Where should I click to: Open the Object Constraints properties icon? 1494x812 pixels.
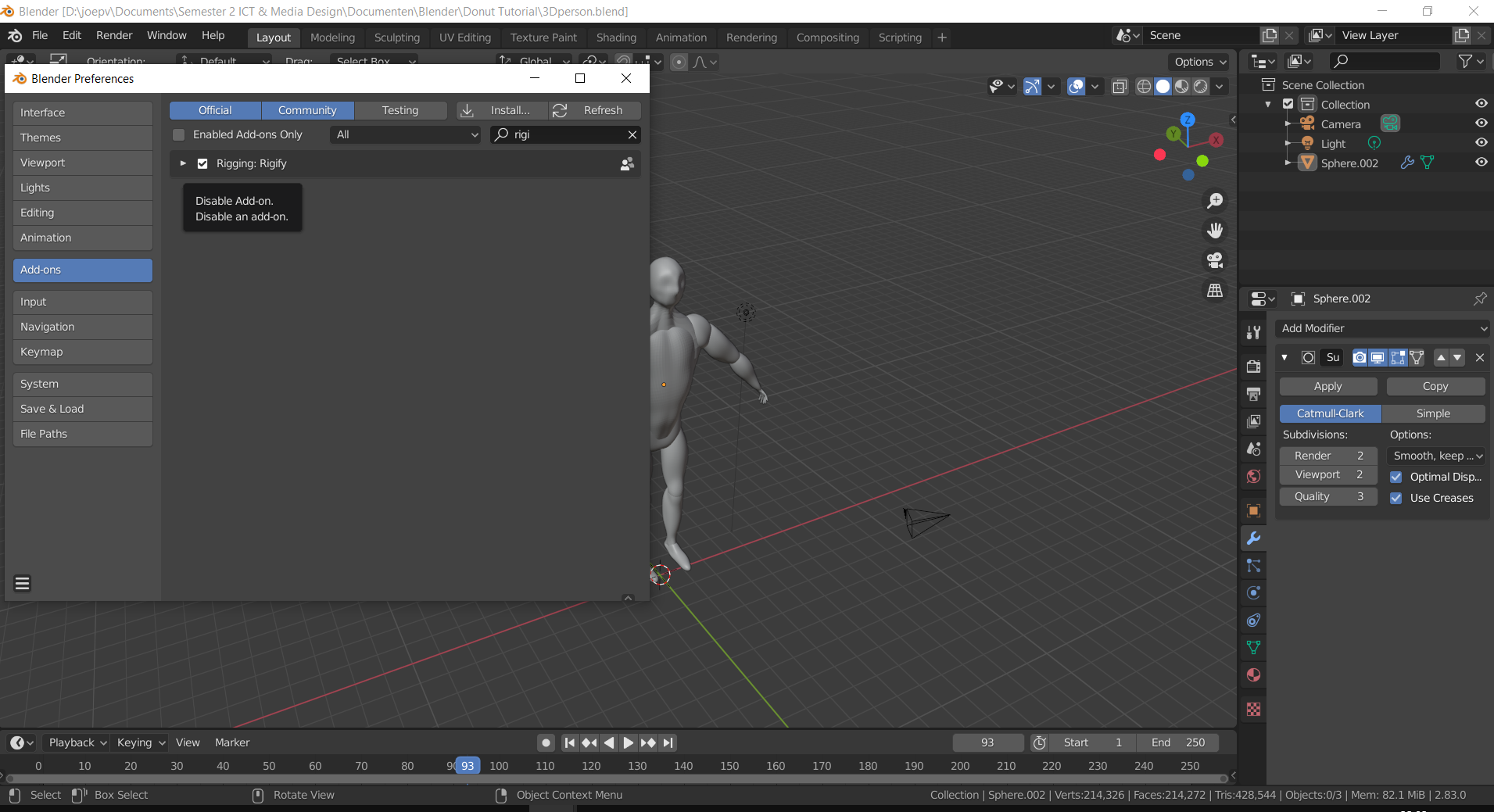[1253, 621]
